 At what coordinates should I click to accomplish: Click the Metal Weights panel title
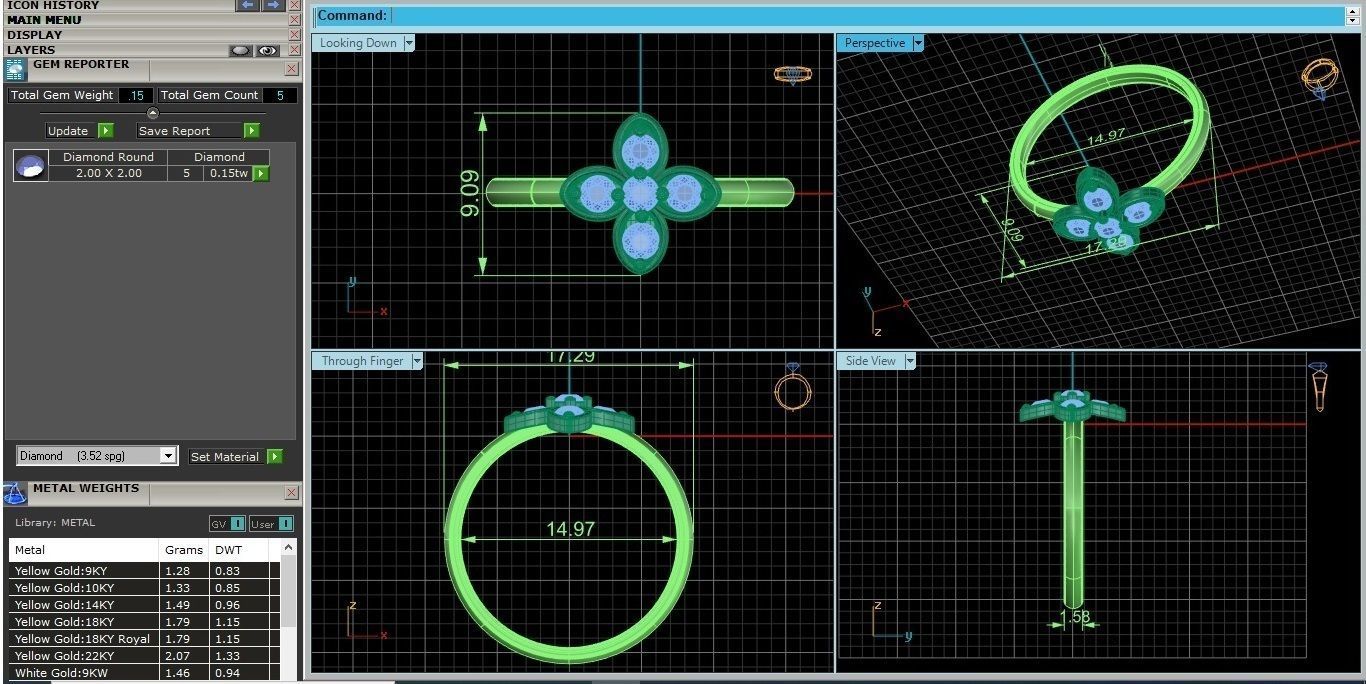click(86, 488)
